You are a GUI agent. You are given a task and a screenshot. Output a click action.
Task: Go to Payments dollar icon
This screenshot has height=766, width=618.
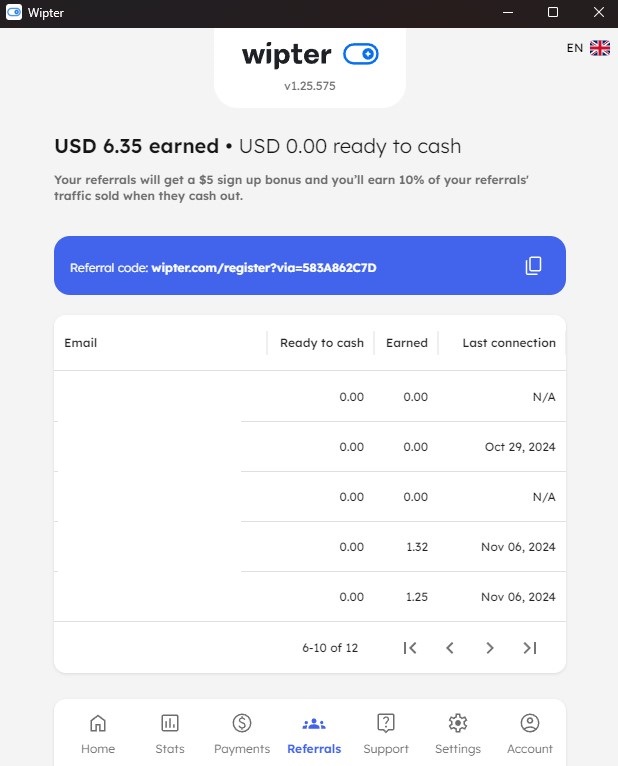(242, 723)
